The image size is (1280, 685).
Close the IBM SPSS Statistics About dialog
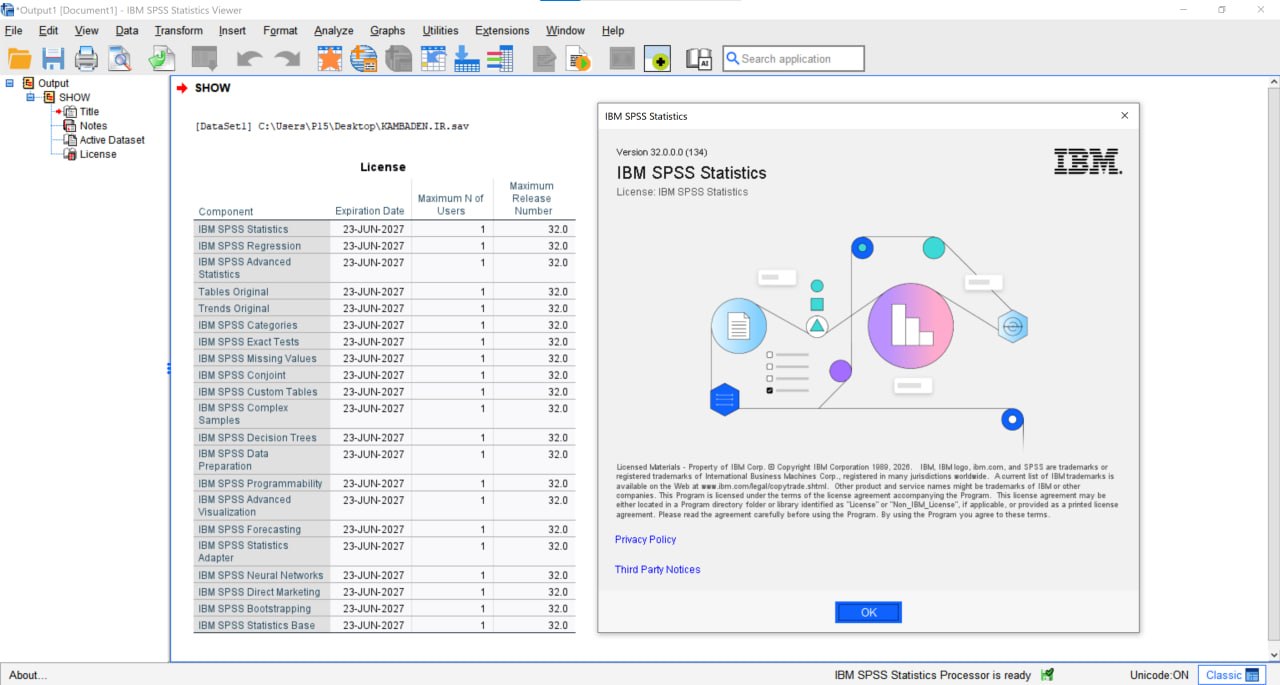click(x=1124, y=116)
